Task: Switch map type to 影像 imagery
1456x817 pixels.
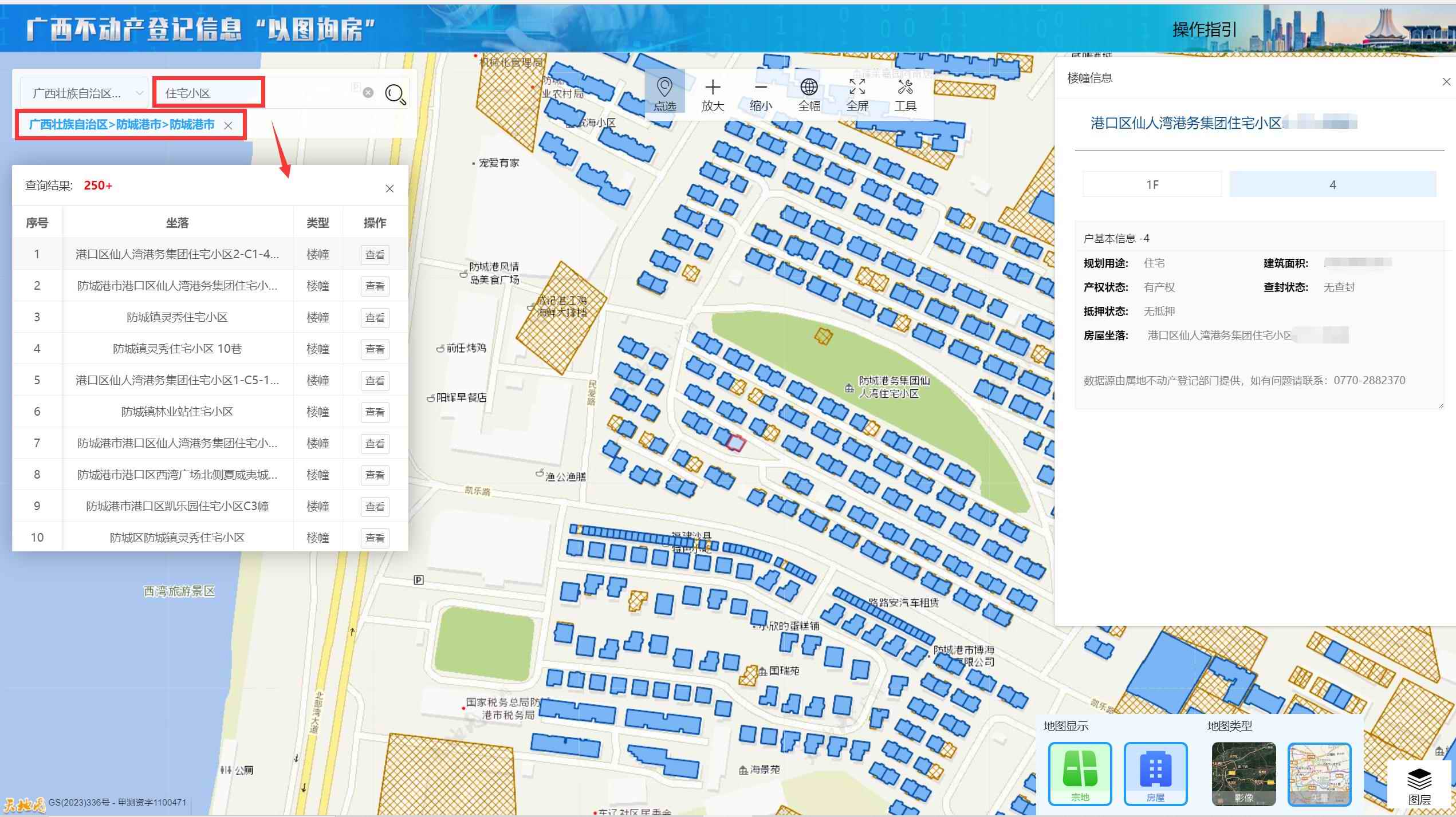Action: tap(1243, 773)
